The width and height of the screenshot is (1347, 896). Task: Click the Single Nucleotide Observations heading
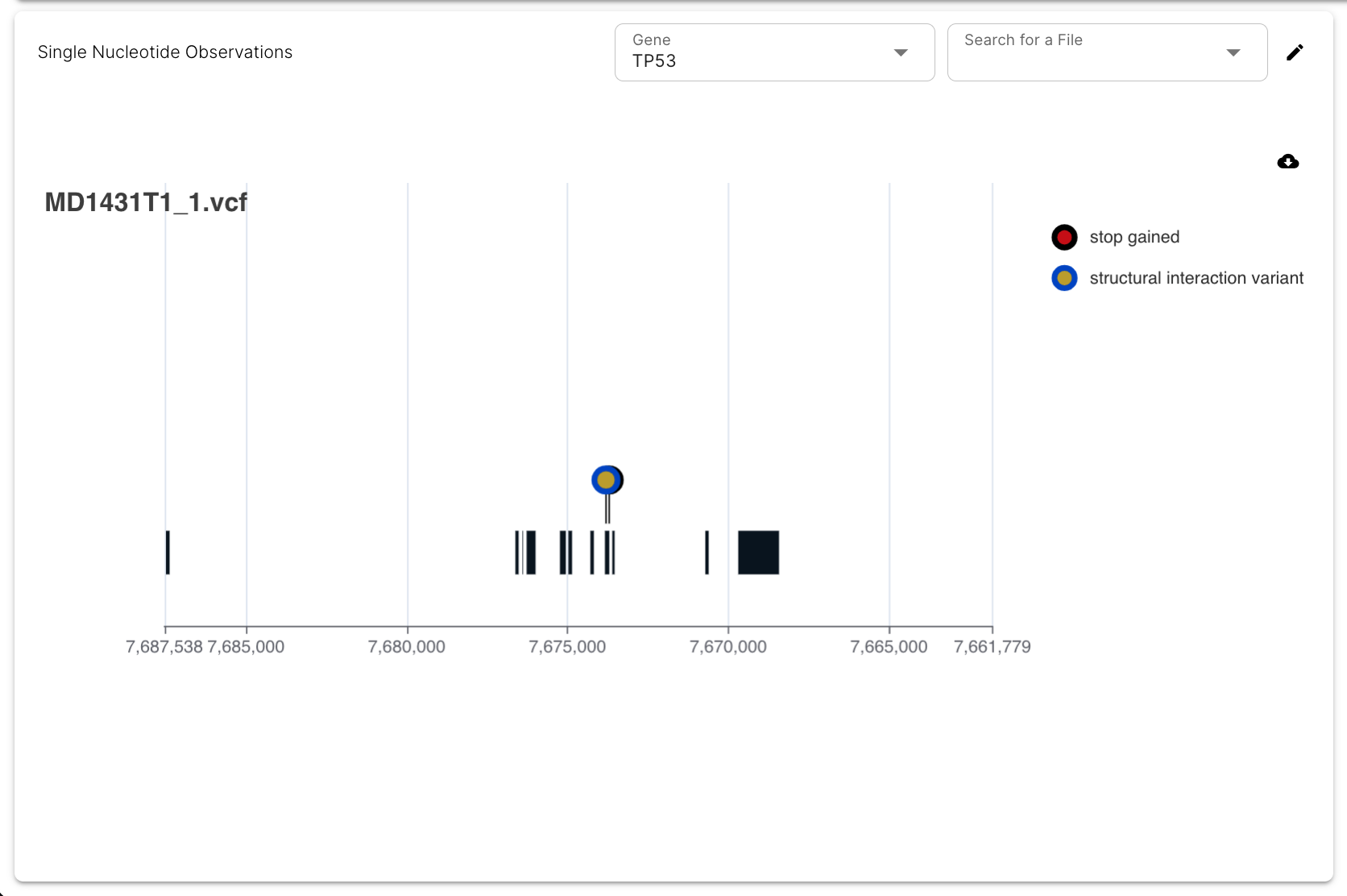(x=165, y=52)
